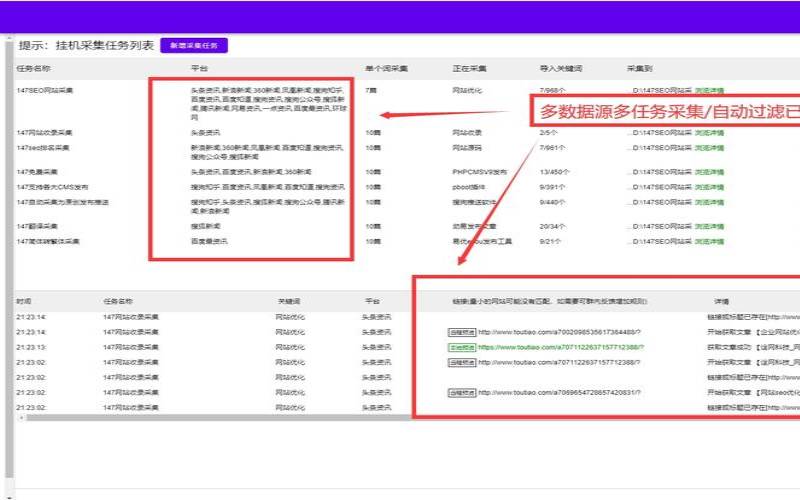Click the 正在采集 column header
Image resolution: width=800 pixels, height=500 pixels.
[x=469, y=68]
